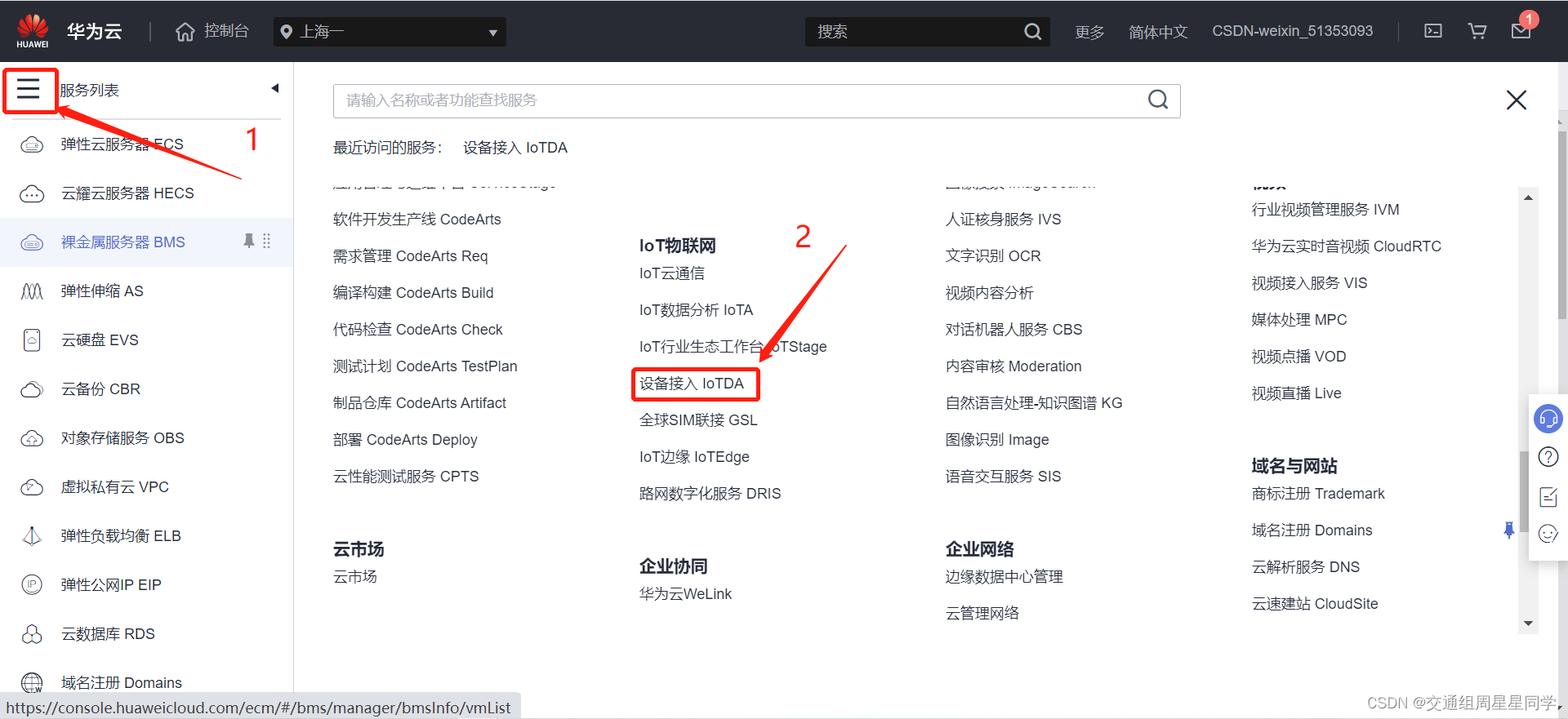
Task: Open account menu CSDN-weixin_51353093
Action: tap(1292, 31)
